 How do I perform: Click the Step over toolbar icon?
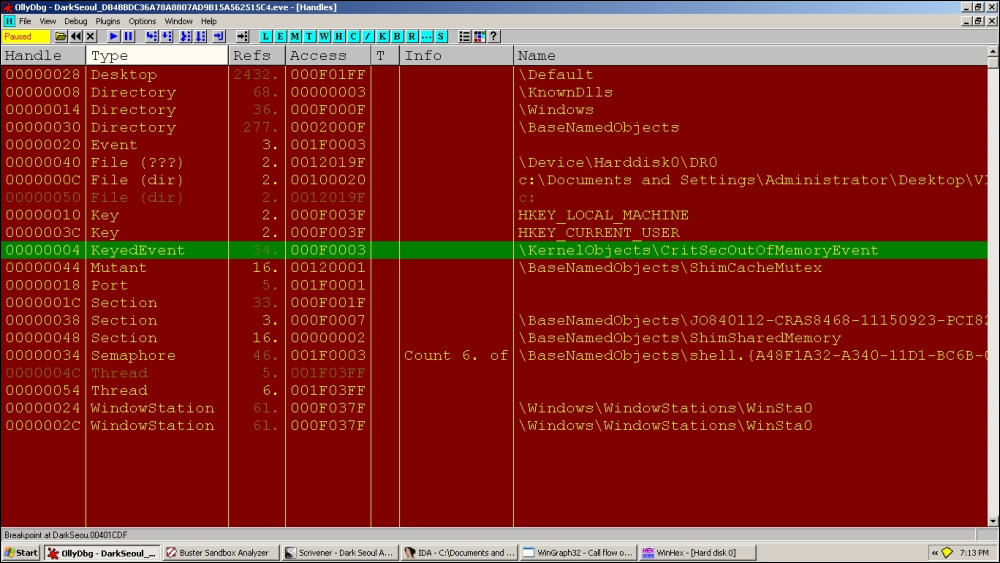click(x=166, y=36)
